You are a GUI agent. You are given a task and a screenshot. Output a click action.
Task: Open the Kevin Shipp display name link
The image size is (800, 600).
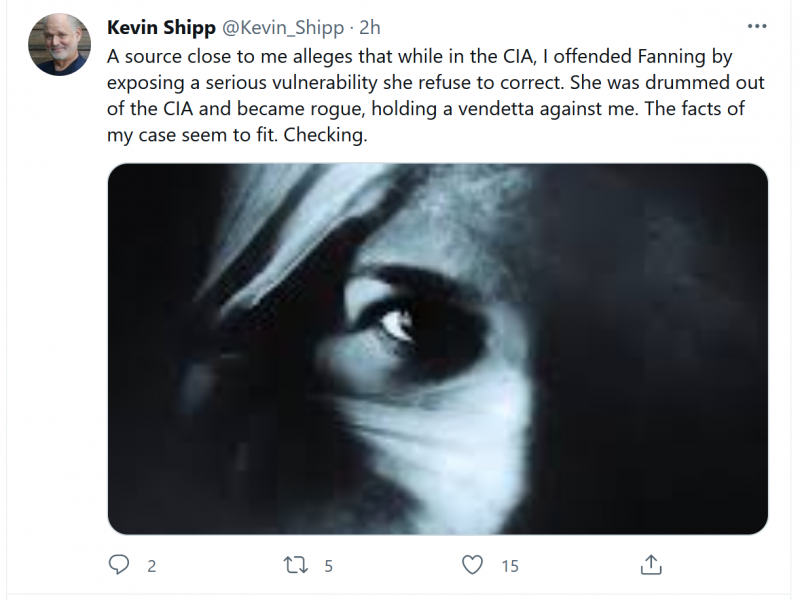159,27
